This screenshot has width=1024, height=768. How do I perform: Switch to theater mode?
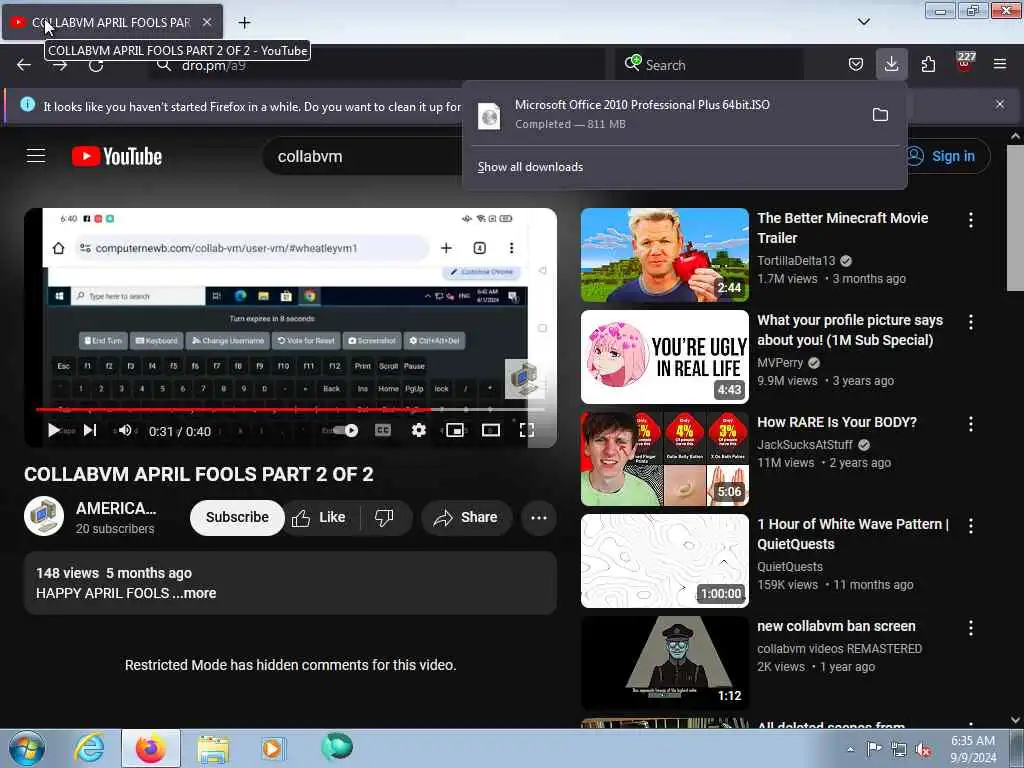tap(491, 430)
